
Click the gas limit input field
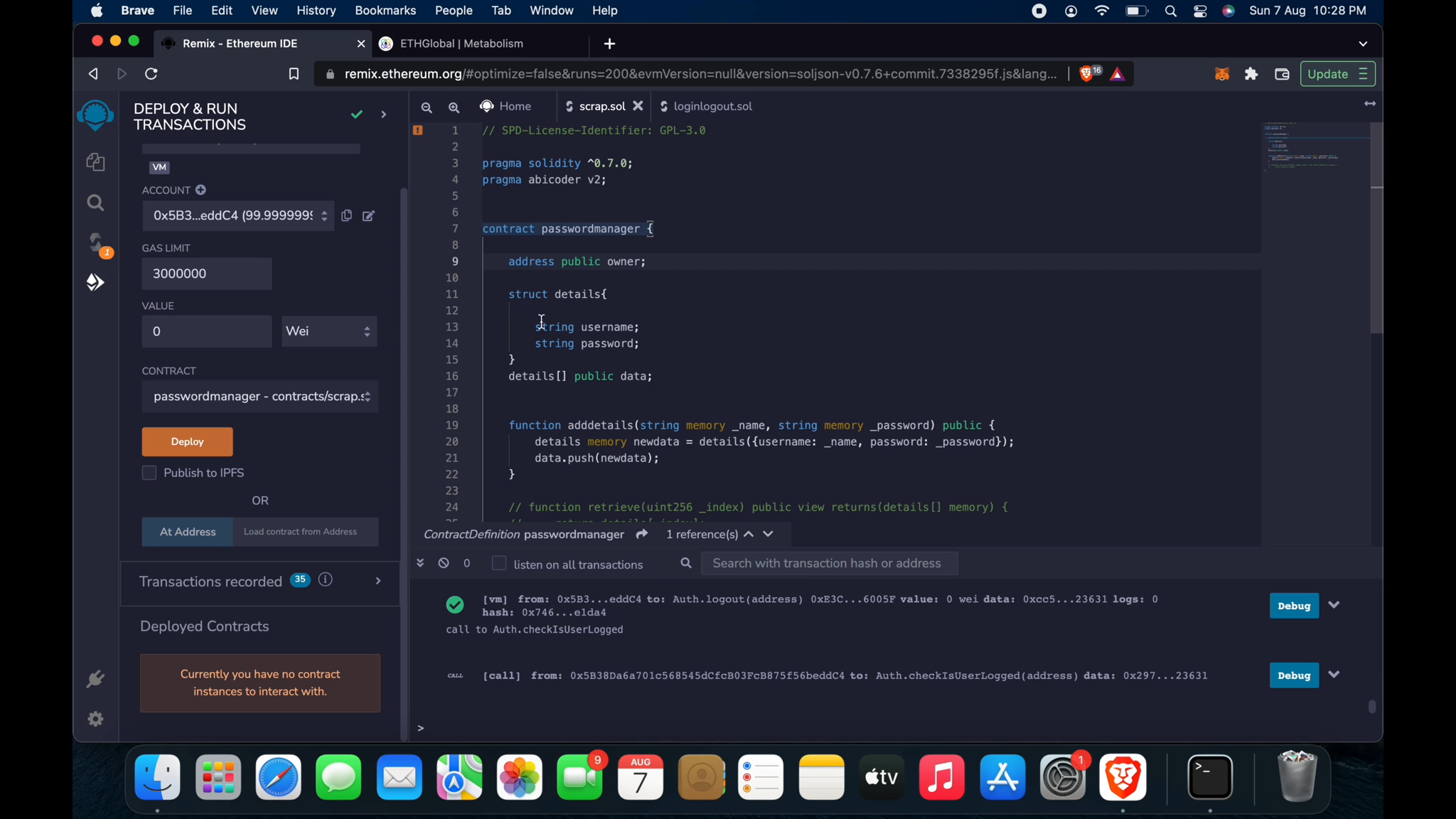[207, 274]
